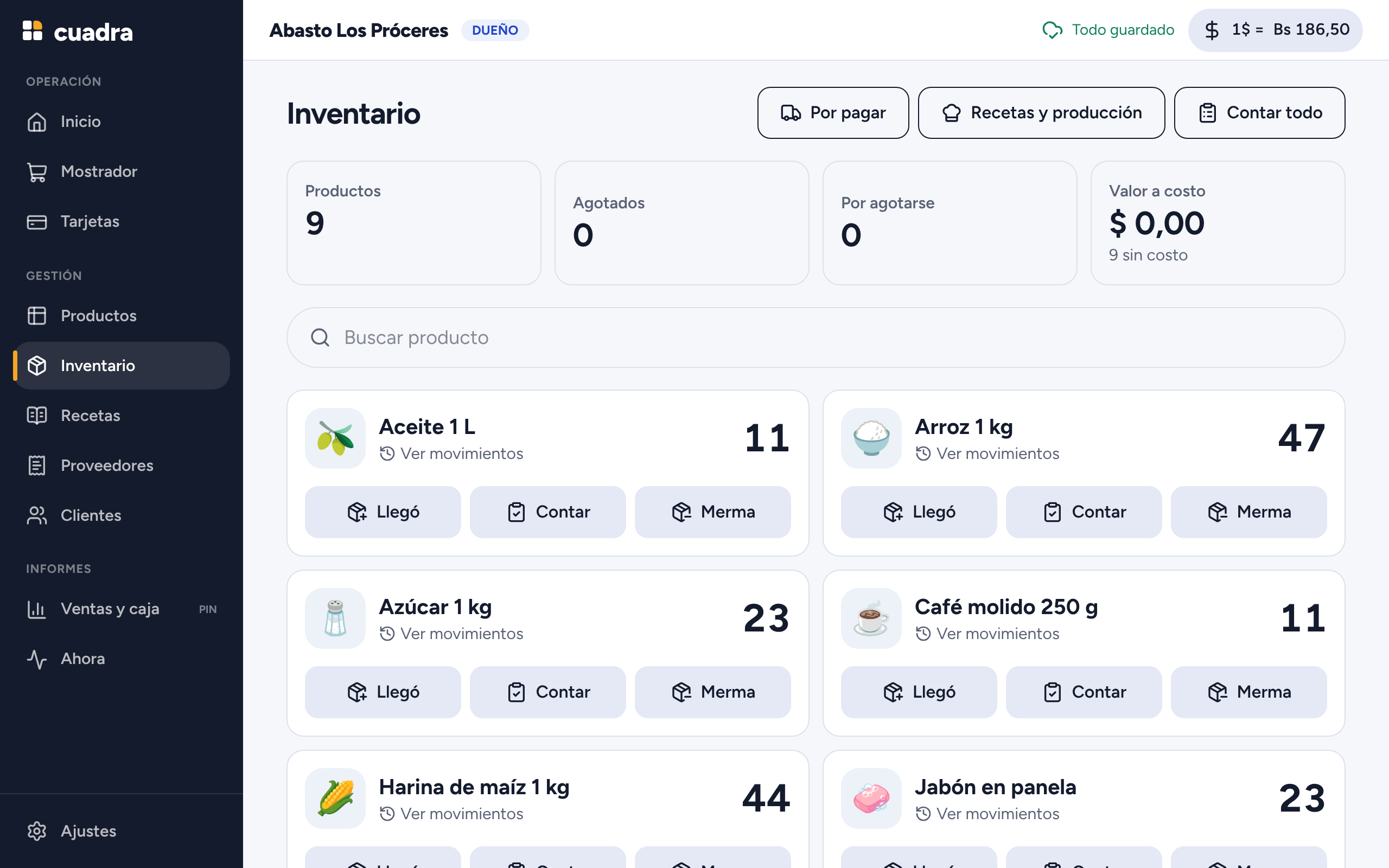The width and height of the screenshot is (1389, 868).
Task: Click the Todo guardado cloud icon
Action: 1052,30
